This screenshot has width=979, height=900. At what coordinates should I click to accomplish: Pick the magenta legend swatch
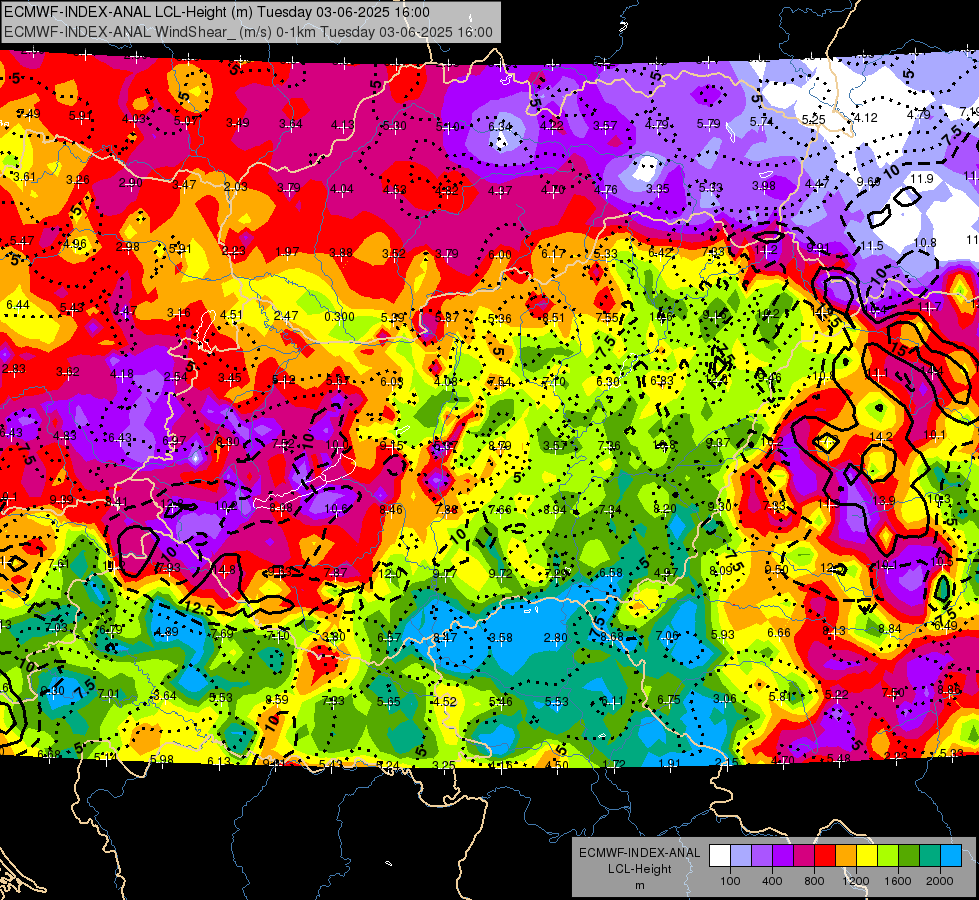click(804, 856)
